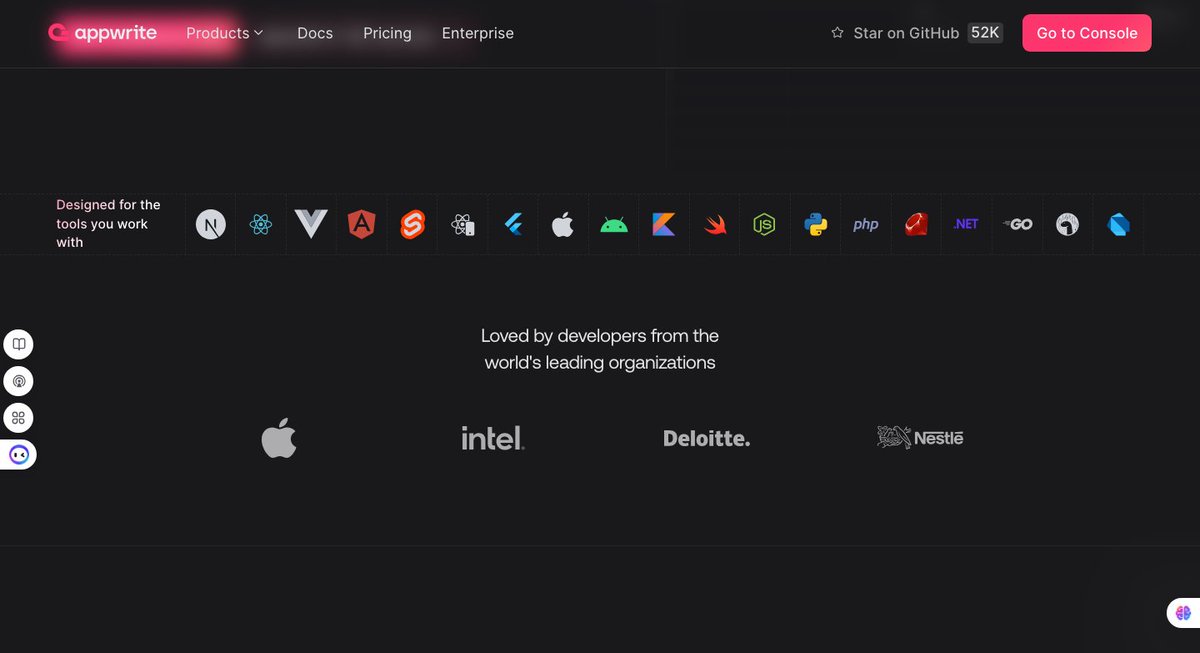Click the four-squares grid sidebar icon
The height and width of the screenshot is (653, 1200).
(18, 417)
